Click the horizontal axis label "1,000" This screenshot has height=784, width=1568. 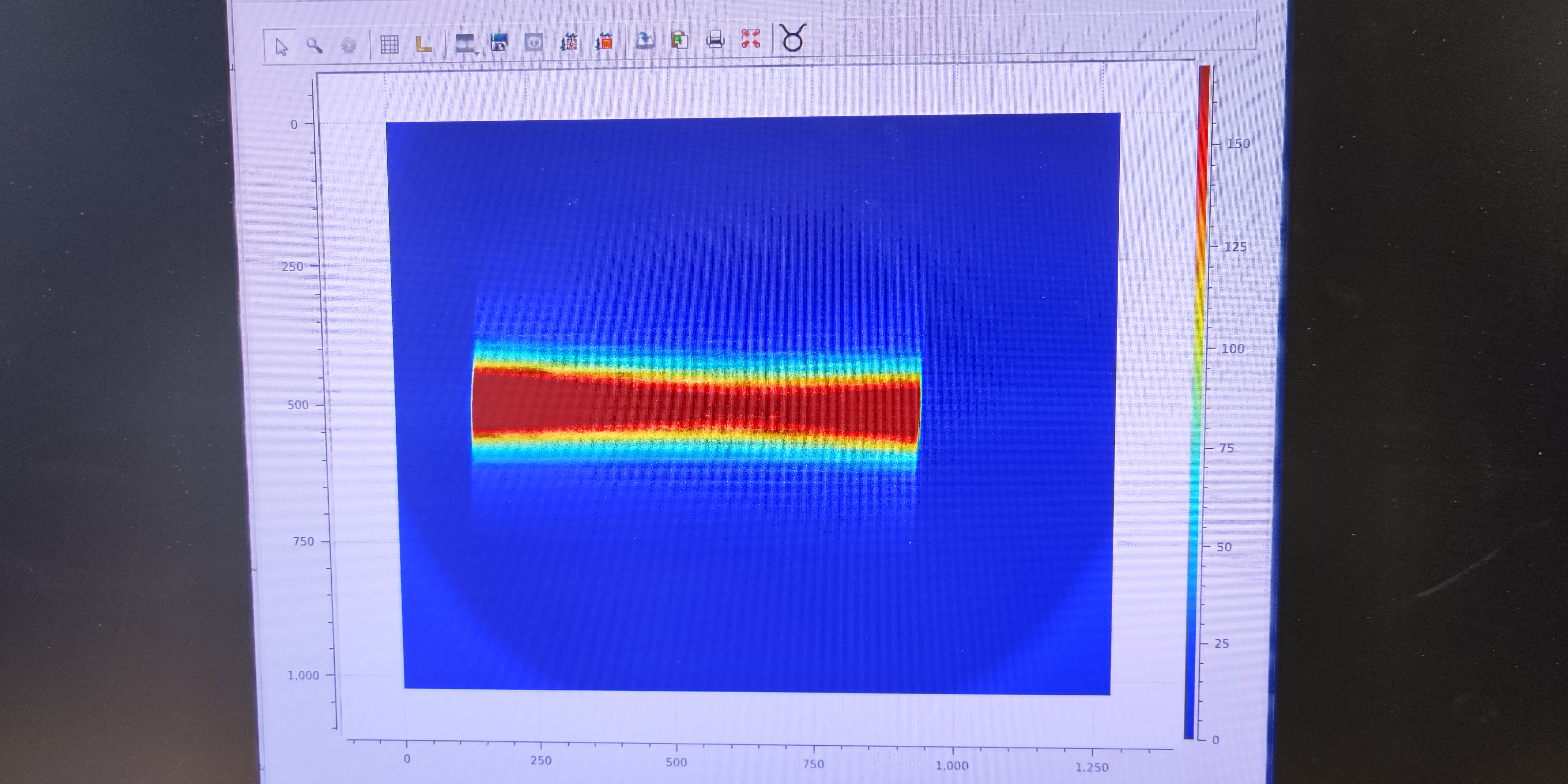pos(952,765)
